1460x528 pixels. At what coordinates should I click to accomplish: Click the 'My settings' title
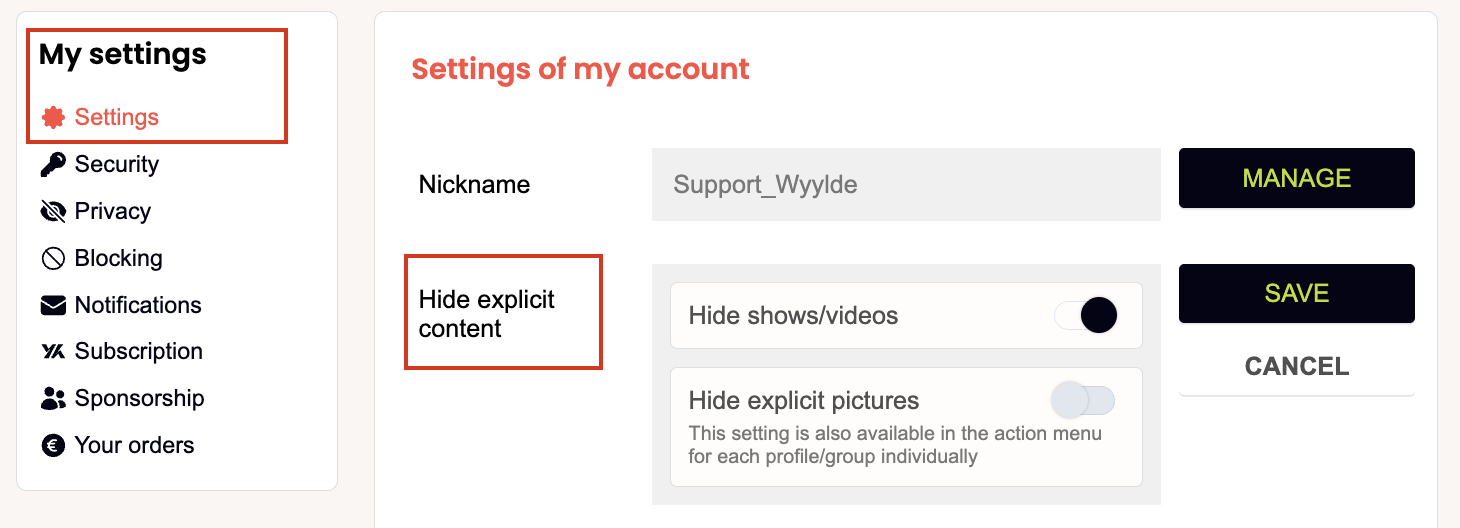tap(123, 54)
